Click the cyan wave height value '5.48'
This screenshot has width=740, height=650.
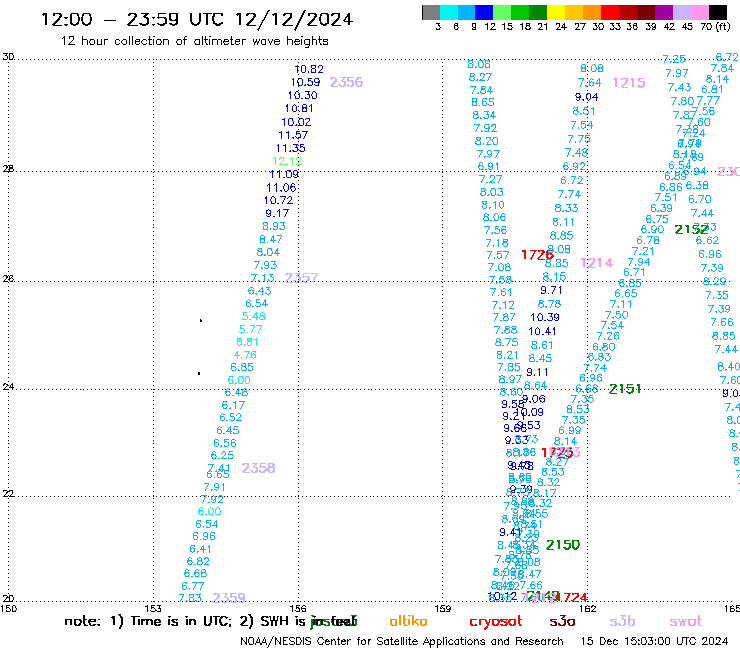point(254,316)
